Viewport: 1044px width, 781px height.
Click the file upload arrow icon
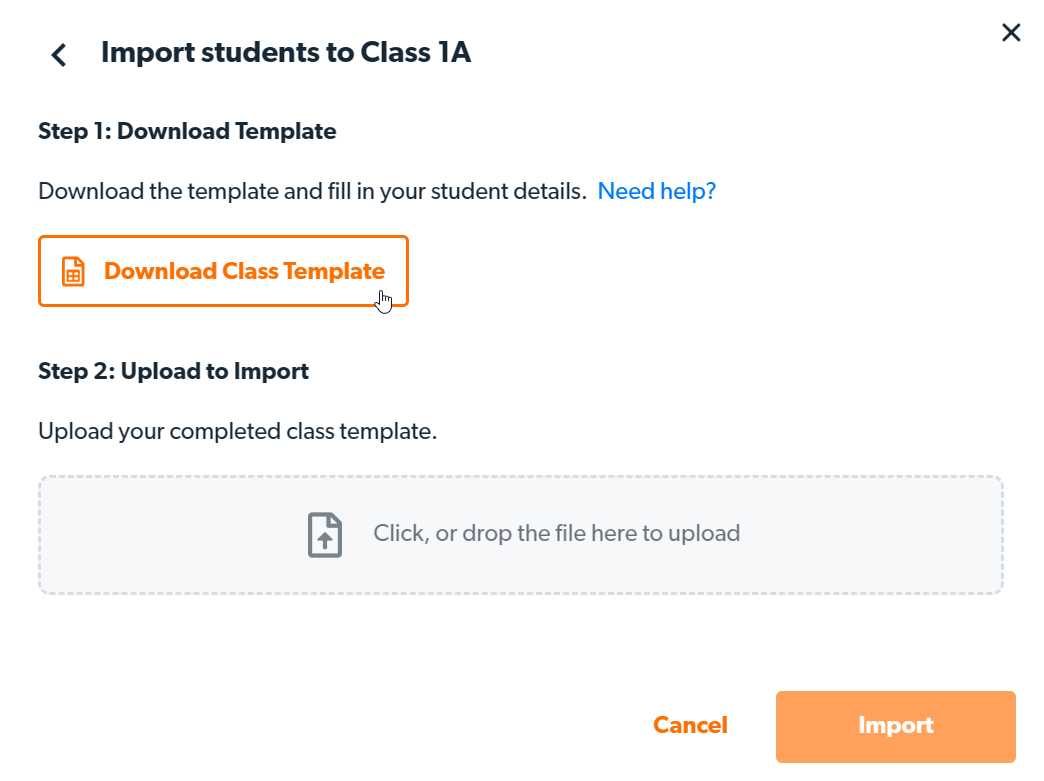[324, 534]
